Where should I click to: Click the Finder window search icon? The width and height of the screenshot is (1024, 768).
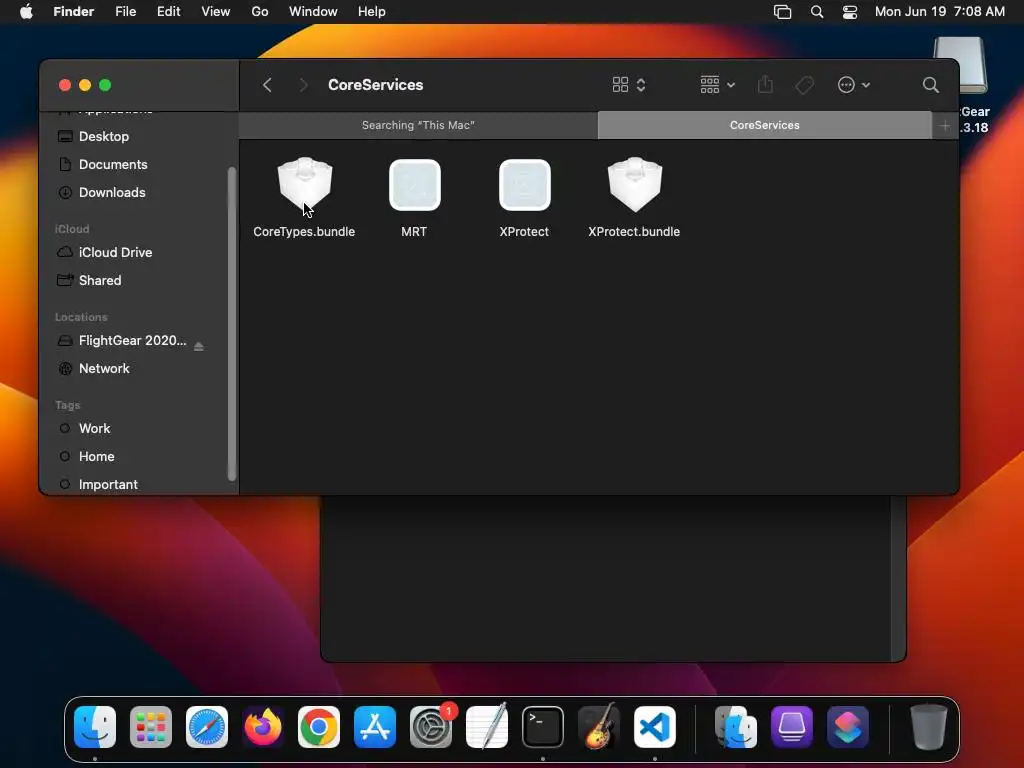931,85
